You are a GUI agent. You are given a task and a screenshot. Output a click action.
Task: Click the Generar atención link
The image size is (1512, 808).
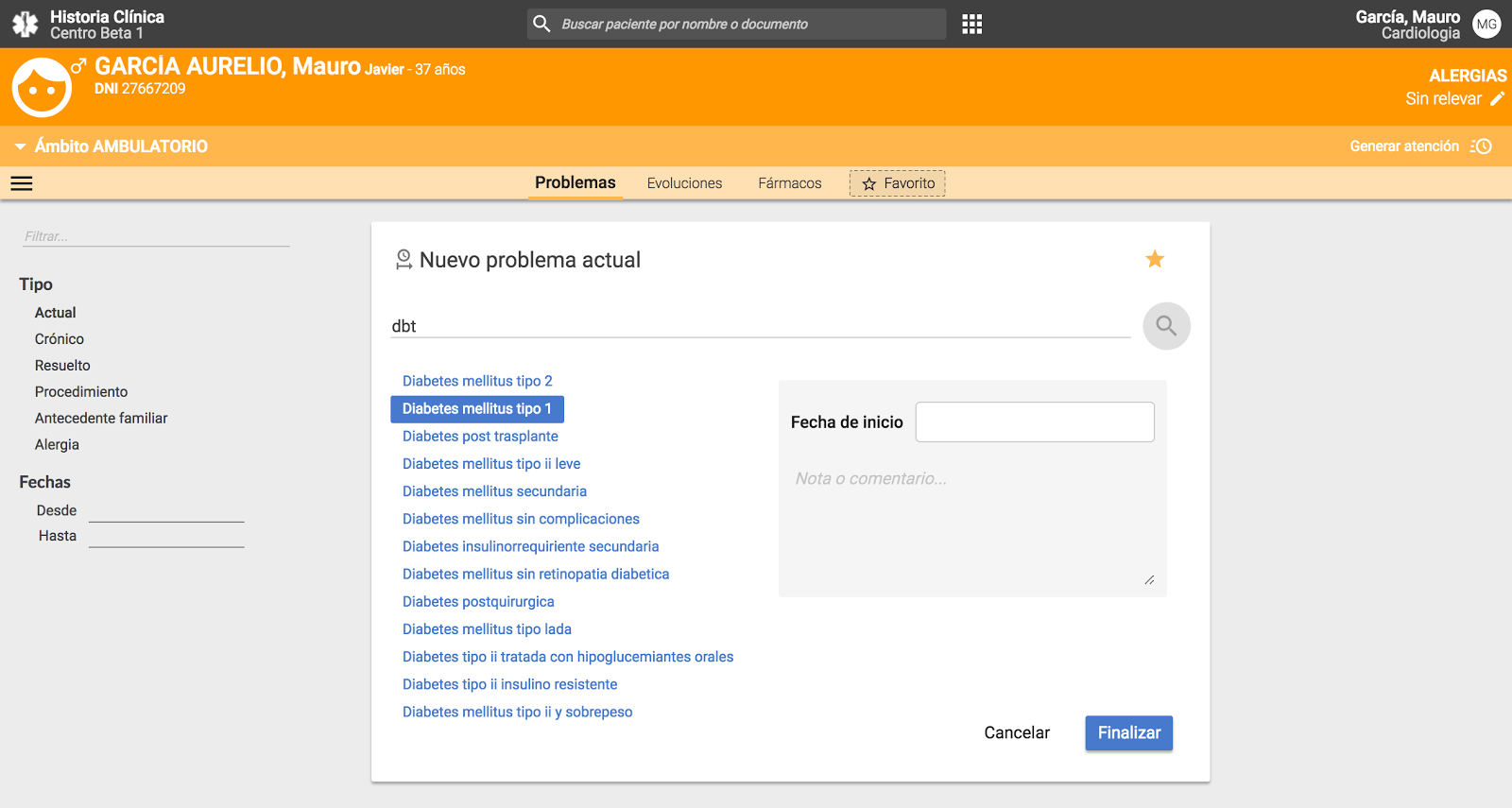pyautogui.click(x=1404, y=146)
